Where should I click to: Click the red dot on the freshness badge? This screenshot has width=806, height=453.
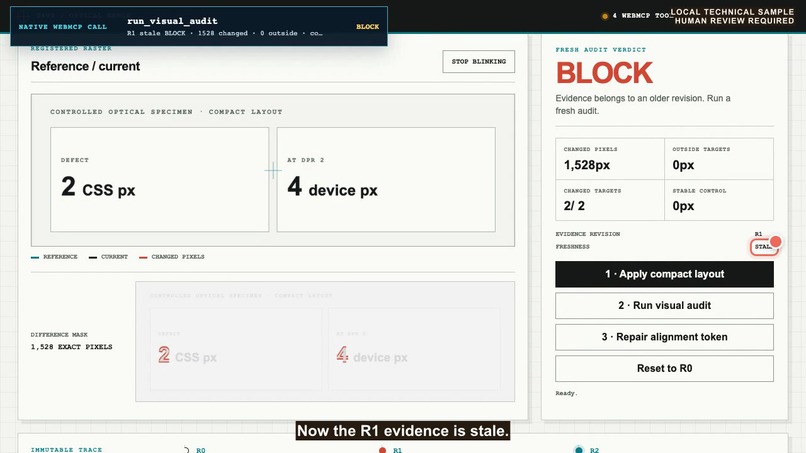click(776, 241)
